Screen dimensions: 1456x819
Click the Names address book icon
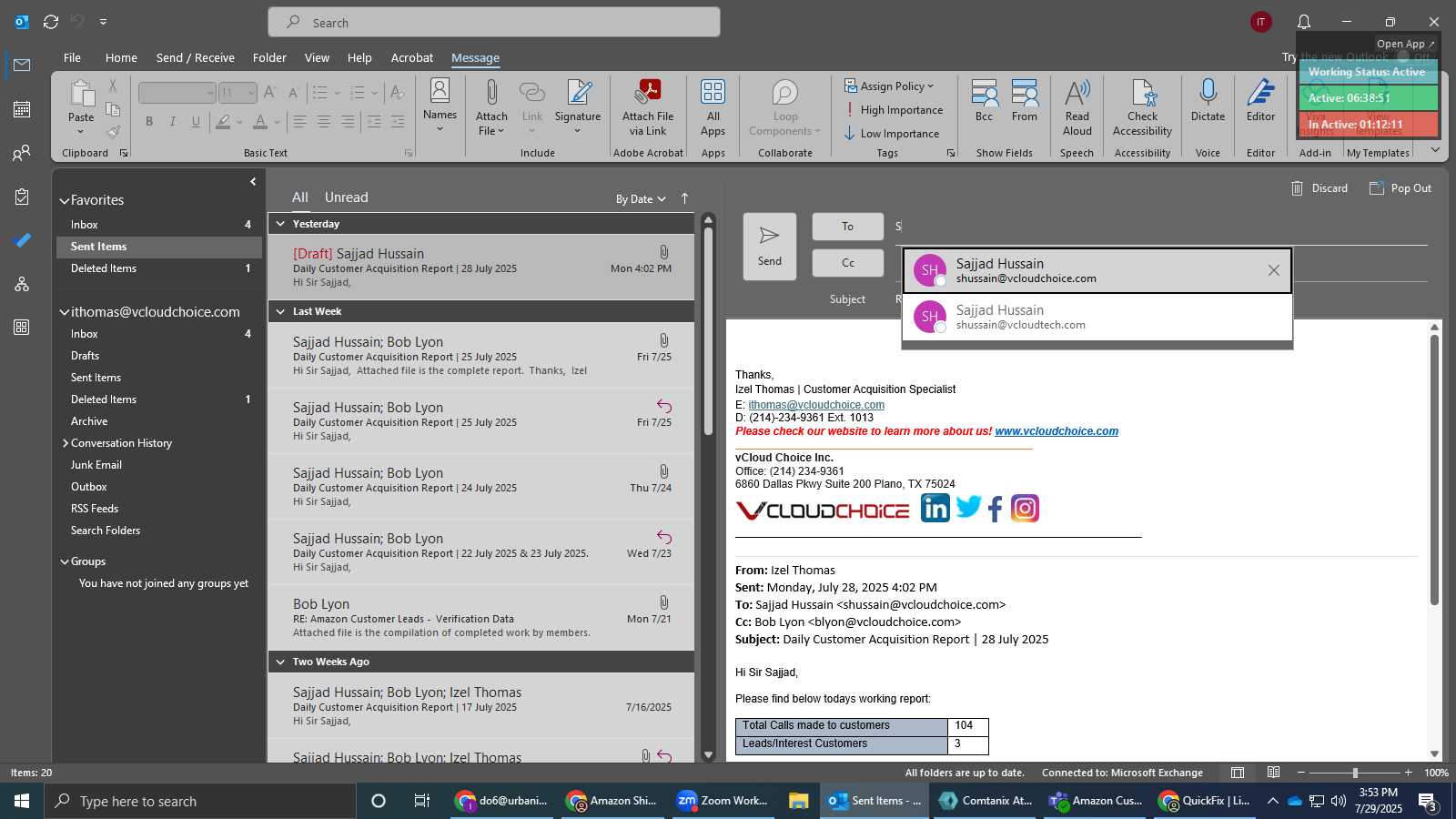click(440, 91)
